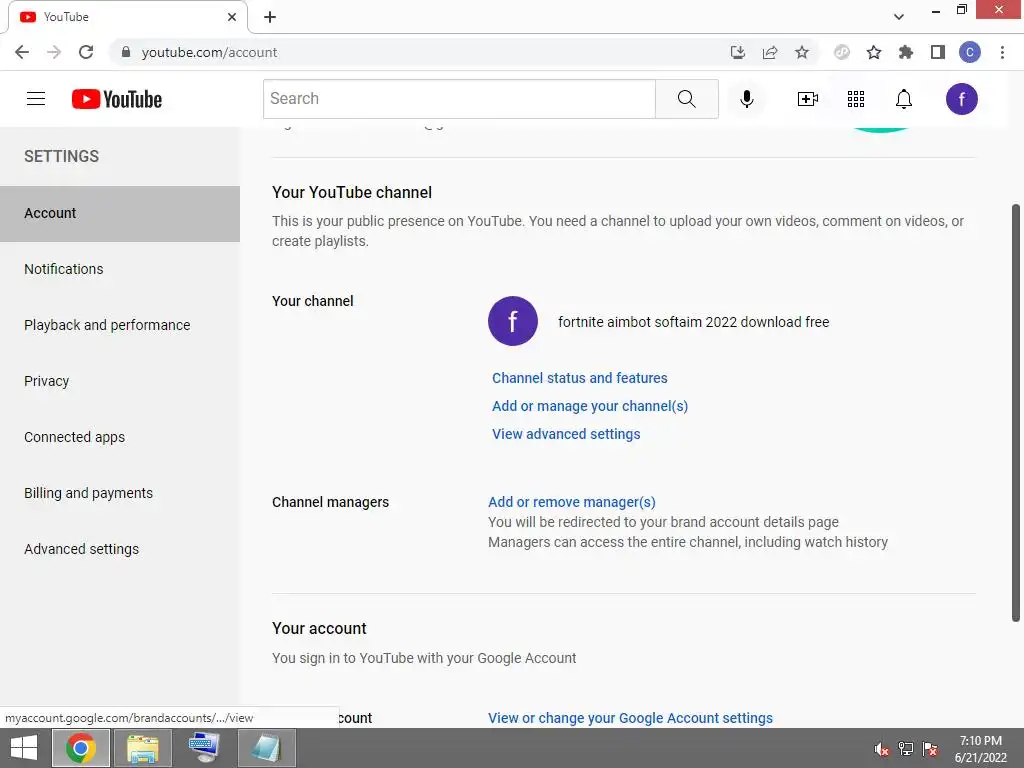Open Playback and performance settings

coord(120,325)
